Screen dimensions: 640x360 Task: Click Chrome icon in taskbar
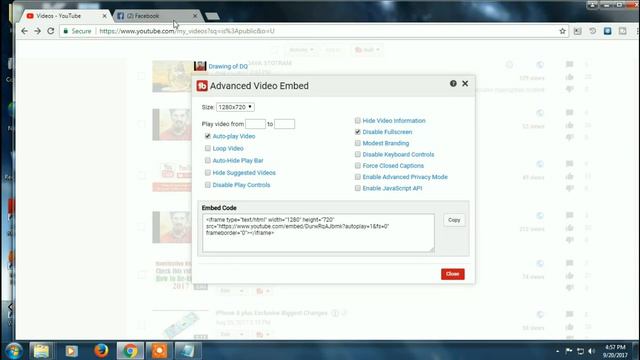(x=130, y=351)
